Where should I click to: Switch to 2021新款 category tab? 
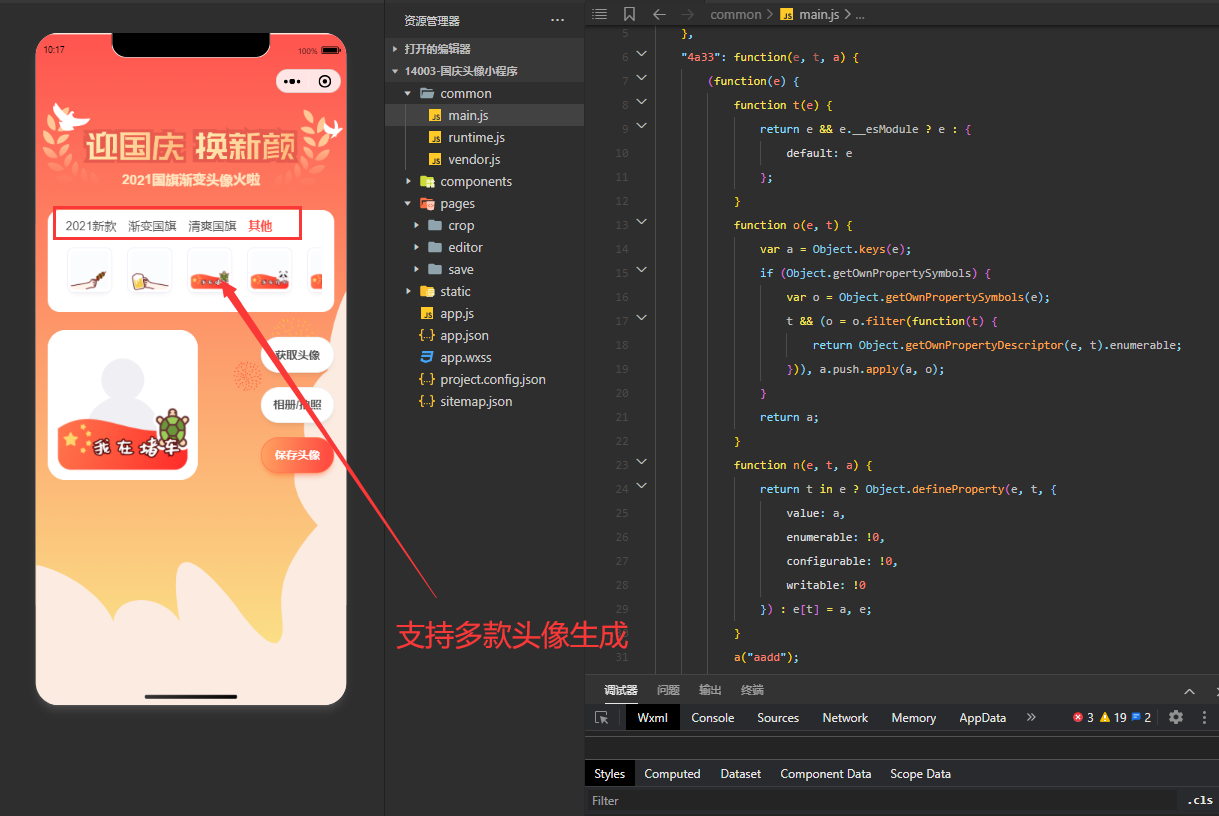coord(91,226)
